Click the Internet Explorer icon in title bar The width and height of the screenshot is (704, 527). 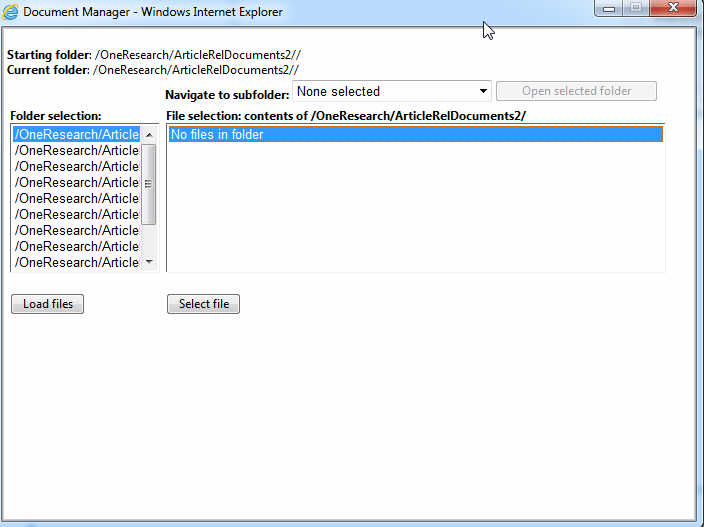click(x=11, y=12)
